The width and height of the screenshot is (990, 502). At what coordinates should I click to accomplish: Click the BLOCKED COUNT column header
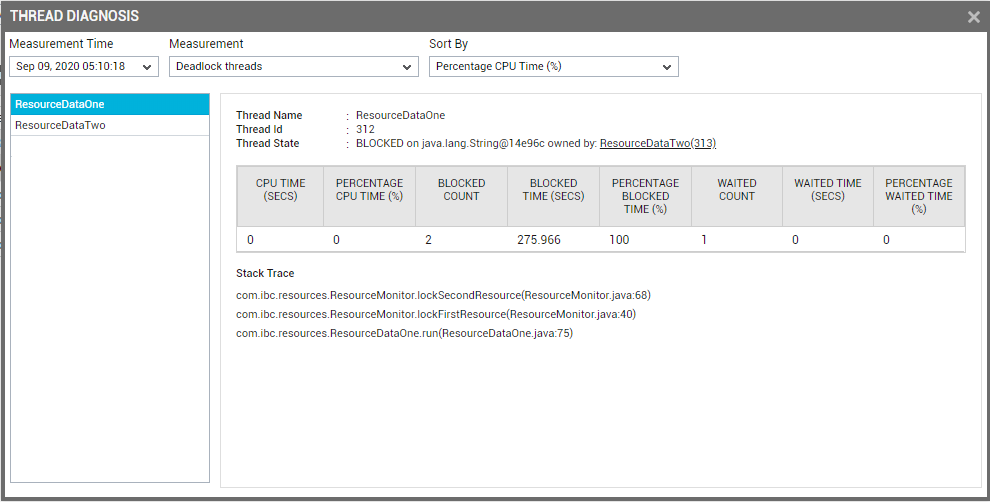point(462,196)
